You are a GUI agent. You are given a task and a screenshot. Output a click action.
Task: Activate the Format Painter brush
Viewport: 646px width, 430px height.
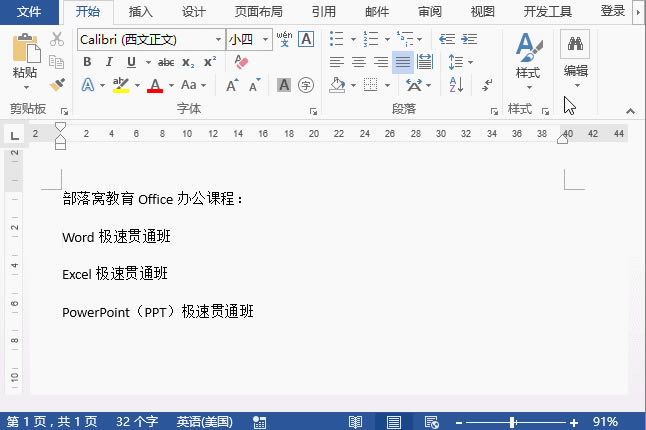tap(57, 85)
